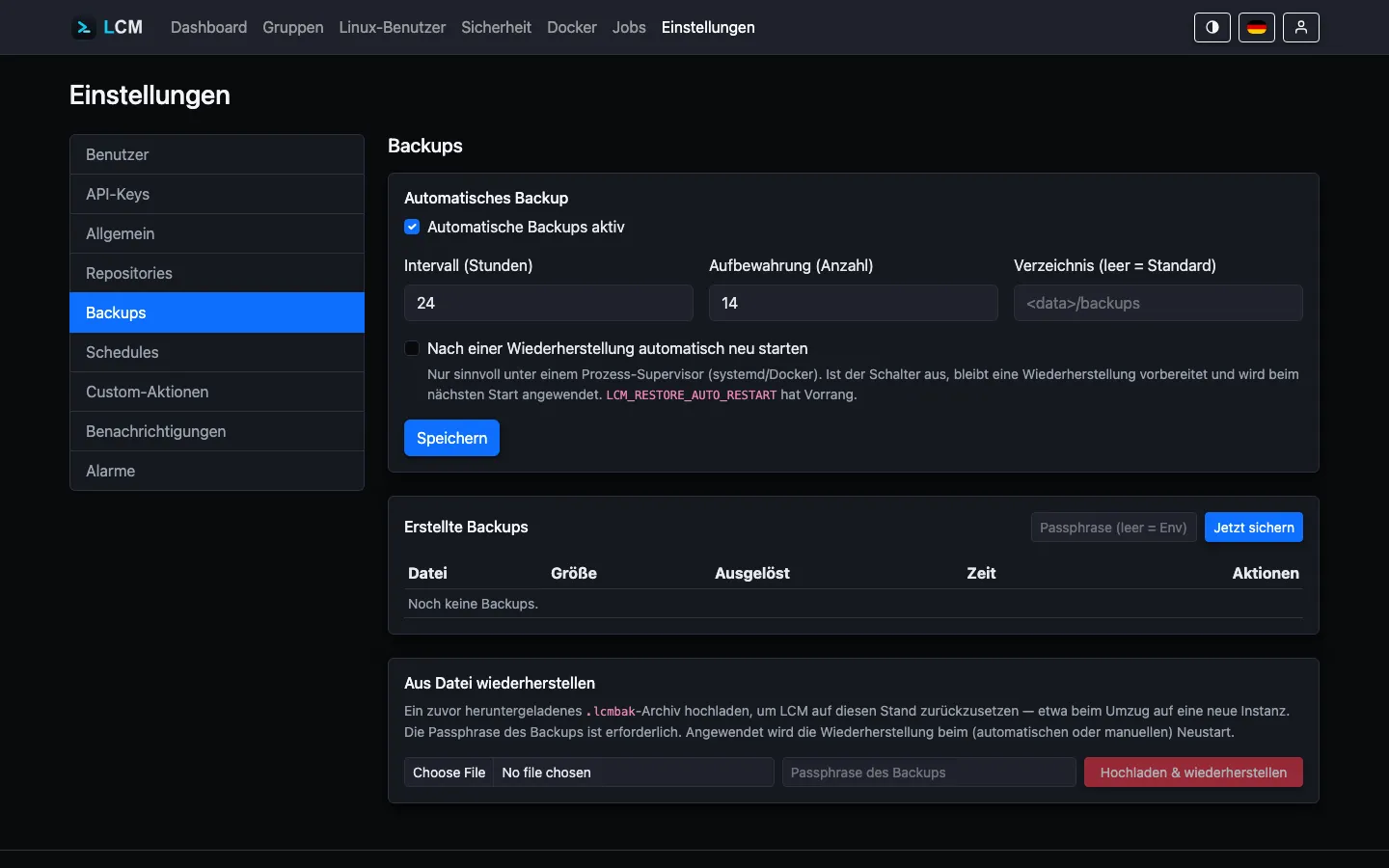Click the Choose File button

click(x=449, y=773)
